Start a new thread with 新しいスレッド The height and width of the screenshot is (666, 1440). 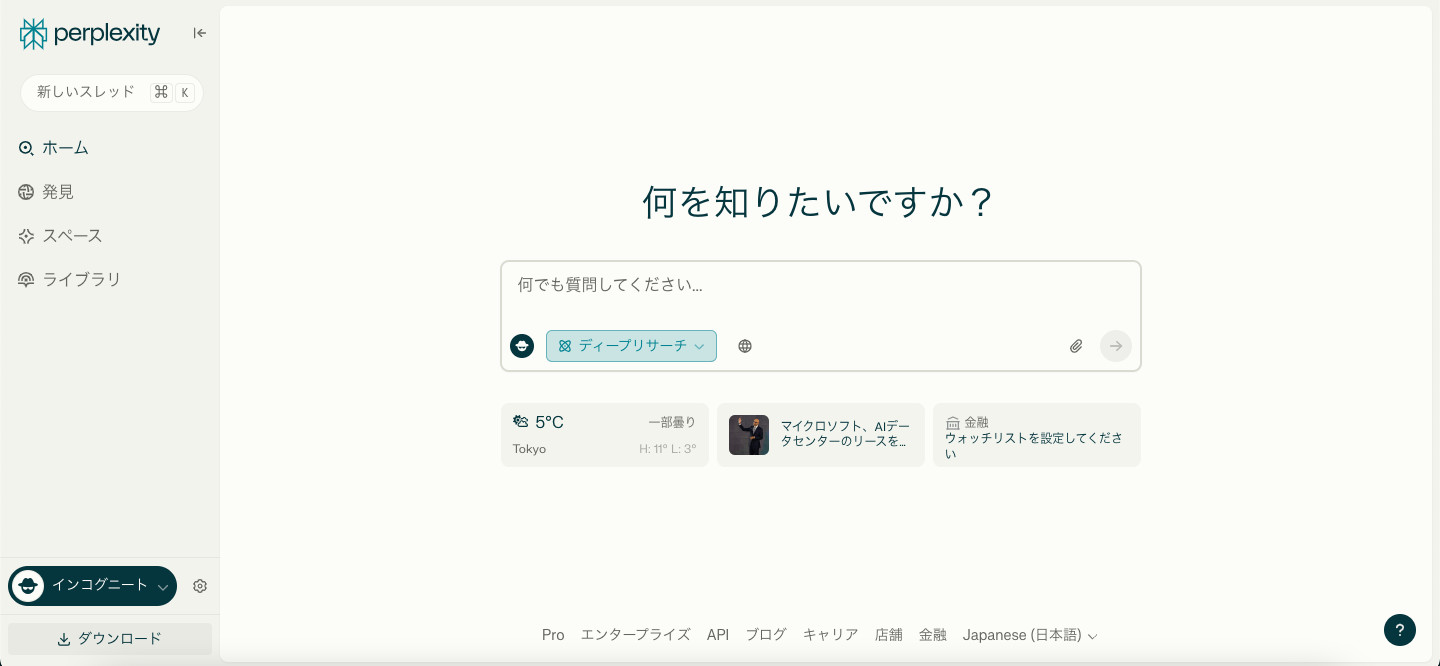pyautogui.click(x=112, y=92)
